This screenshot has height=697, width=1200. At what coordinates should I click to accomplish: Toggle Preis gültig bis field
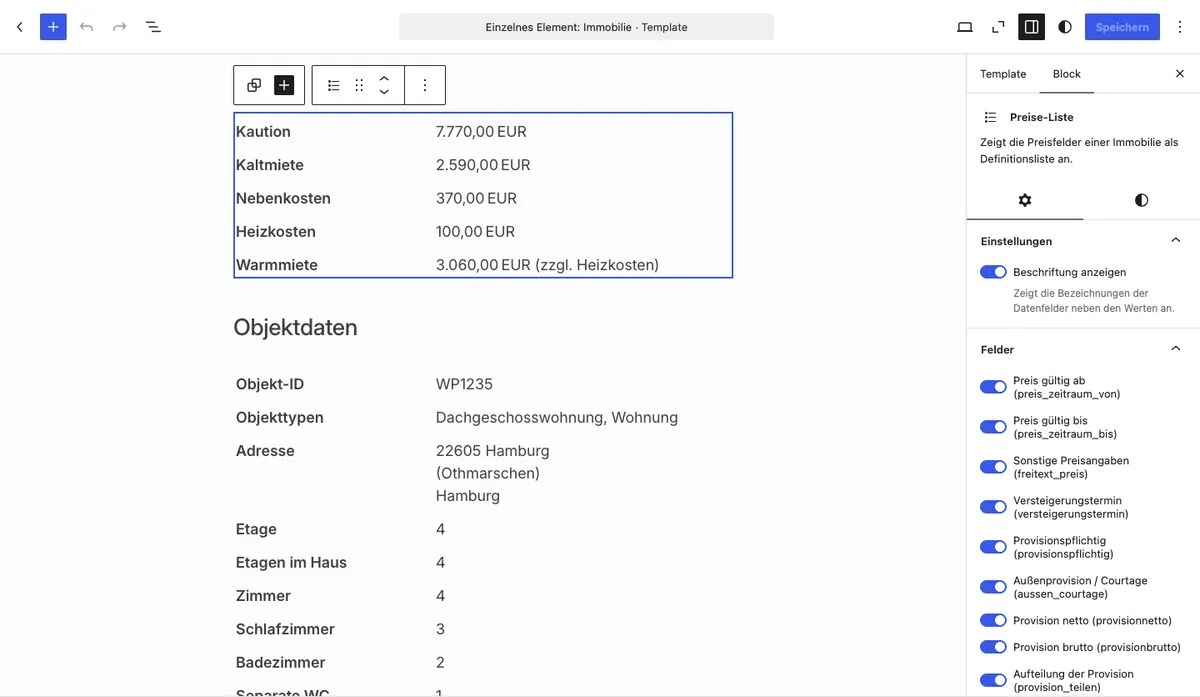[993, 427]
